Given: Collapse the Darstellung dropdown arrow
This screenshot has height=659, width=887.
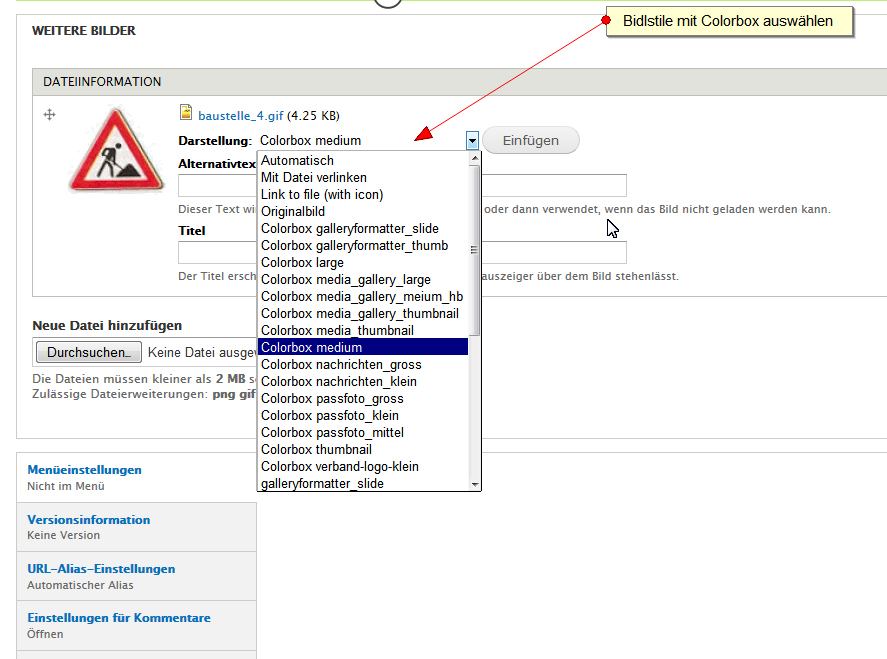Looking at the screenshot, I should click(x=472, y=141).
